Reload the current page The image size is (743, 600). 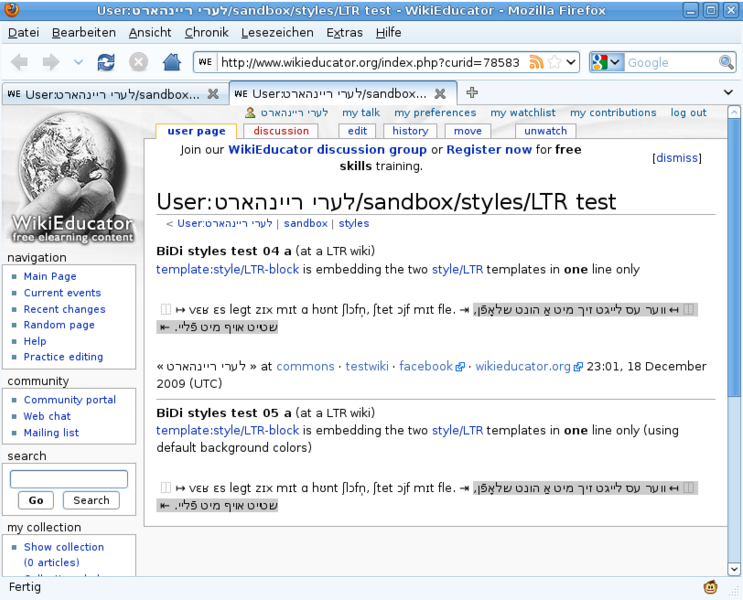106,62
